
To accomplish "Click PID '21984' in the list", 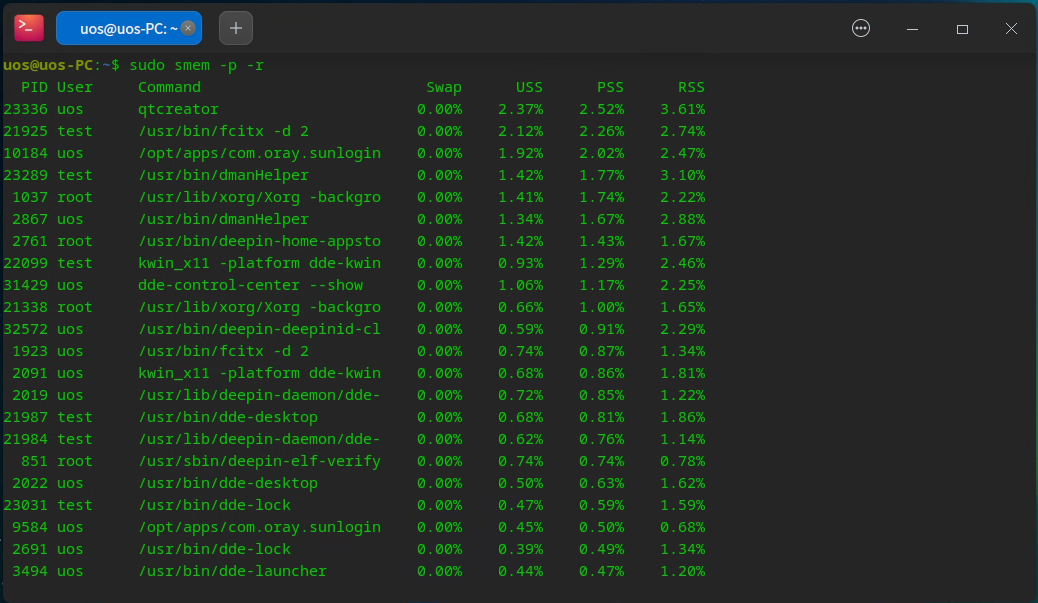I will click(x=25, y=439).
